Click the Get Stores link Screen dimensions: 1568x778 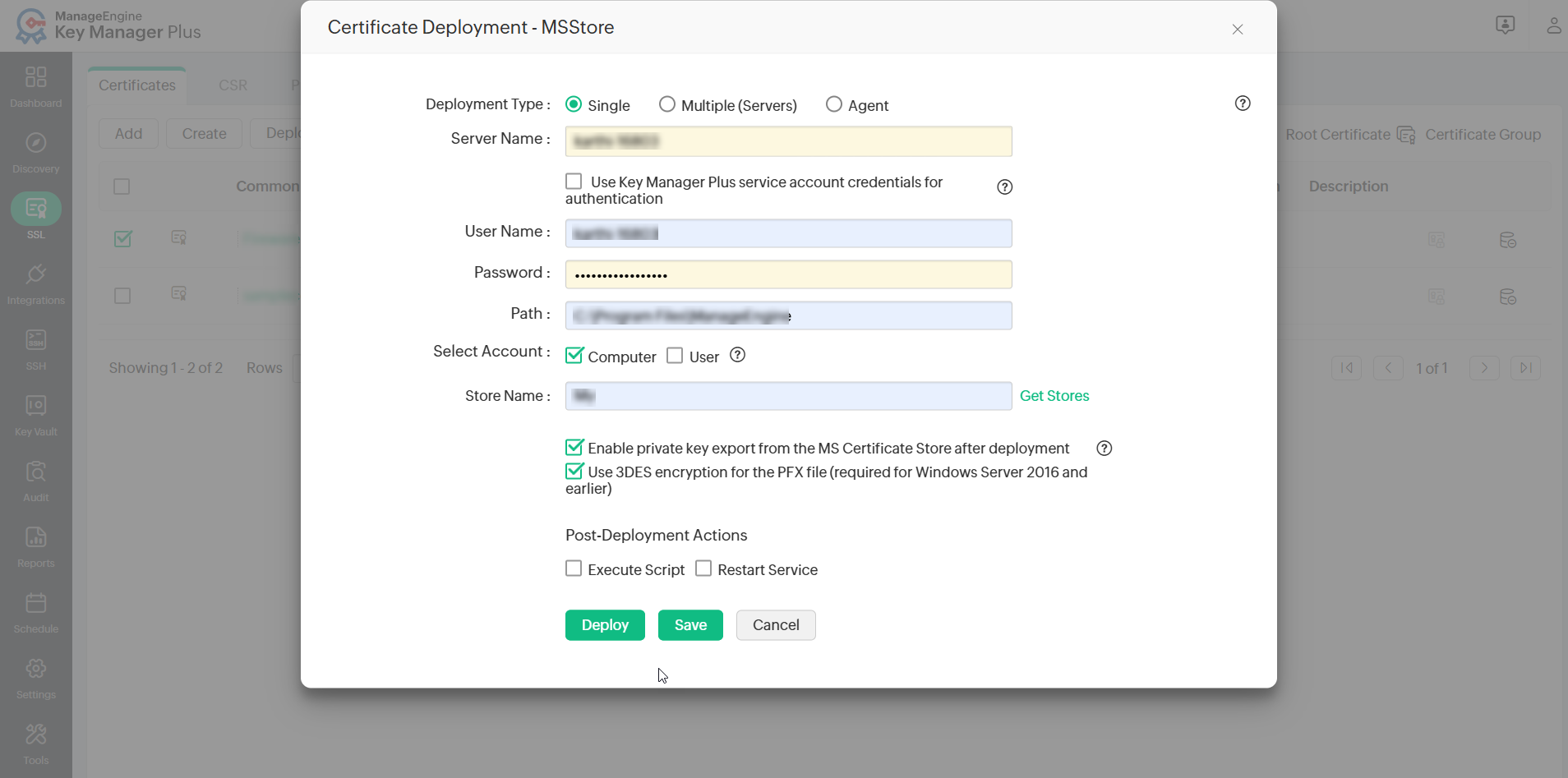(x=1054, y=396)
